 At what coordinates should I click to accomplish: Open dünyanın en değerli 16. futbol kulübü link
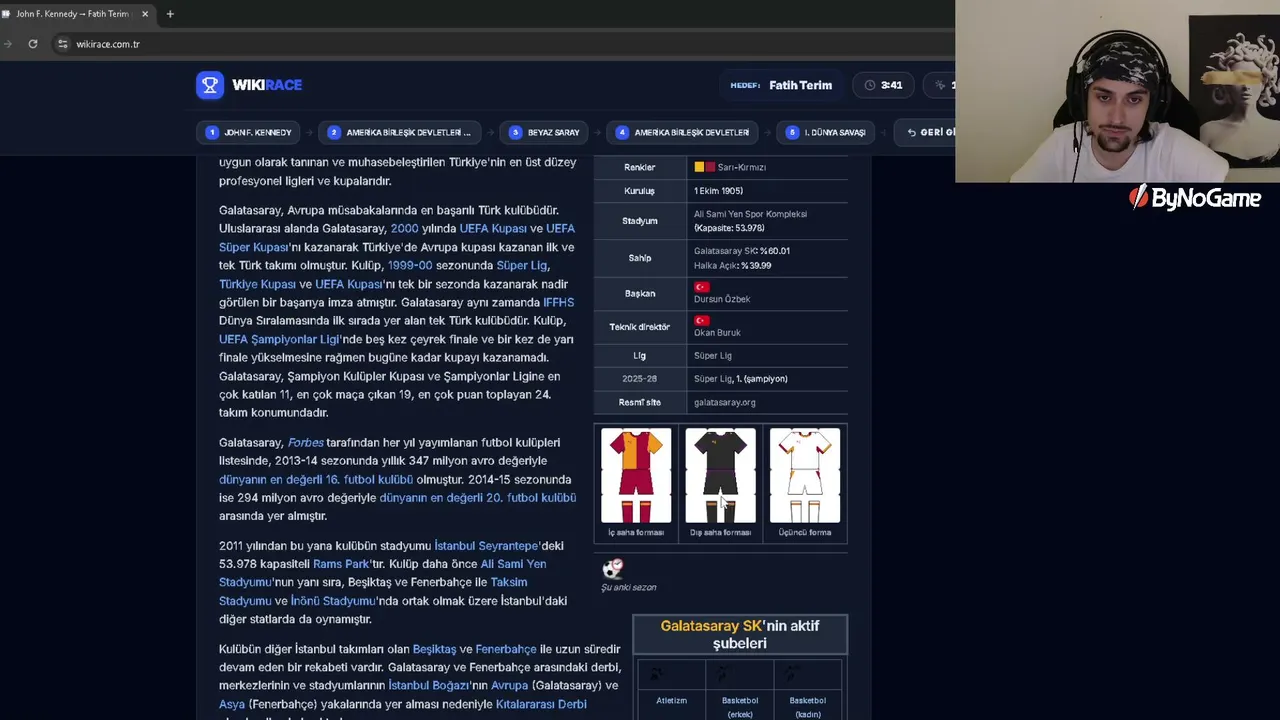(316, 479)
